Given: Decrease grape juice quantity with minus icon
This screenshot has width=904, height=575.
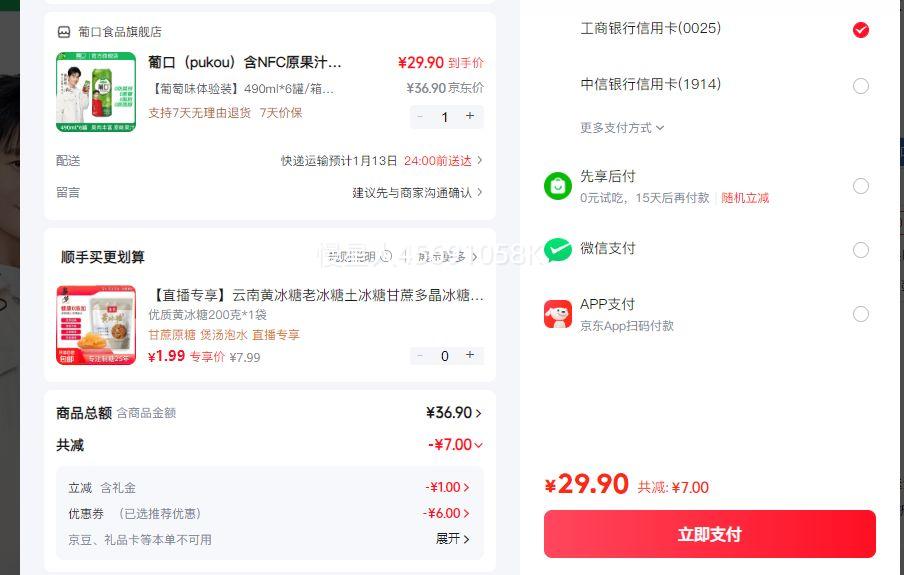Looking at the screenshot, I should (420, 117).
